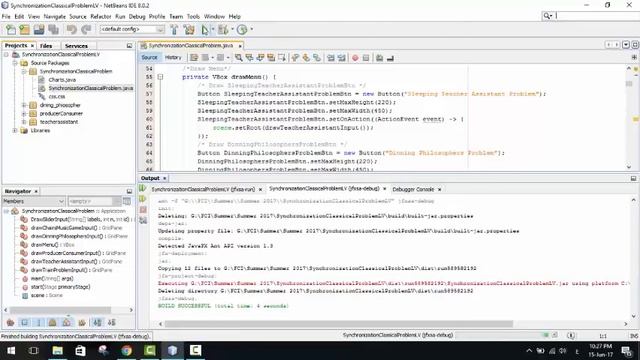640x360 pixels.
Task: Select the Source editor view button
Action: 149,58
